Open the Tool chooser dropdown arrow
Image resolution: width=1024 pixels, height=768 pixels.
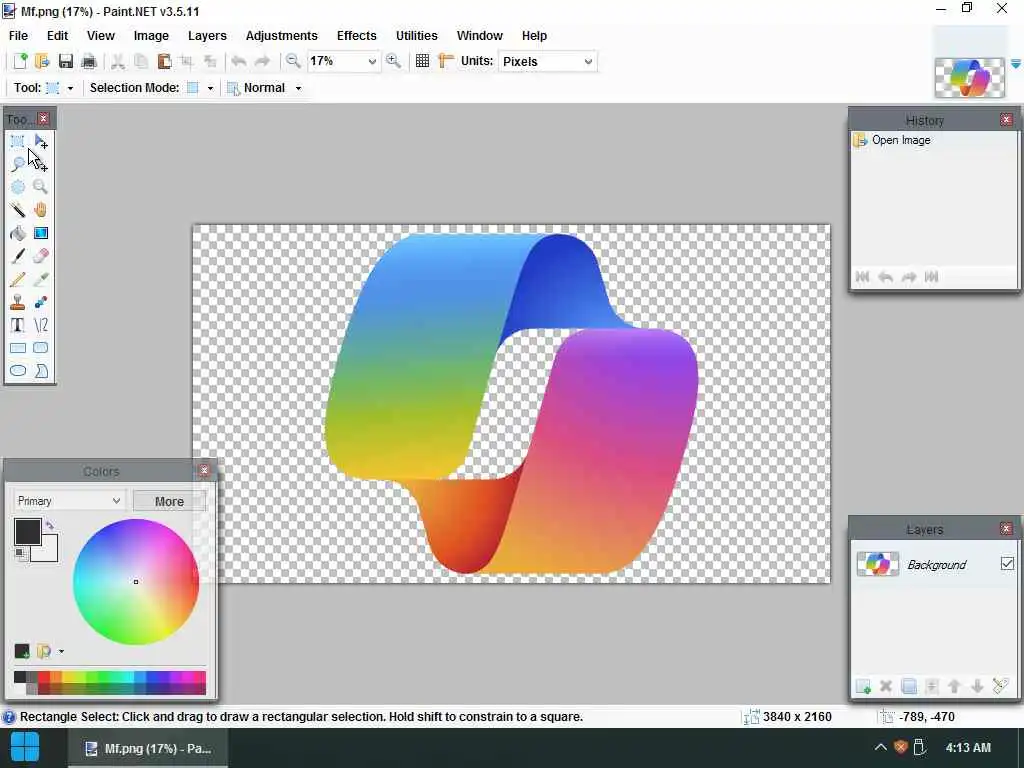pyautogui.click(x=70, y=88)
